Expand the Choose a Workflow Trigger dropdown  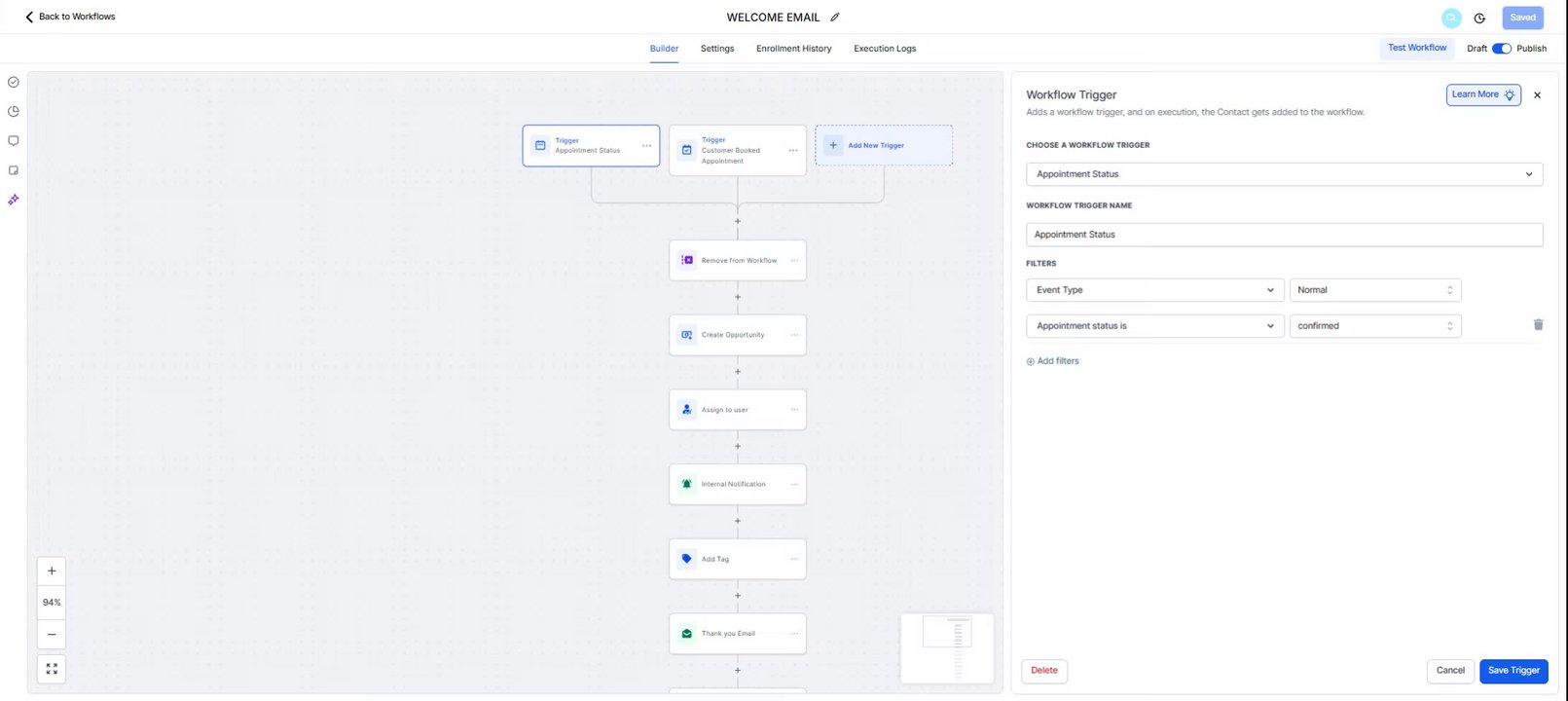pyautogui.click(x=1284, y=174)
